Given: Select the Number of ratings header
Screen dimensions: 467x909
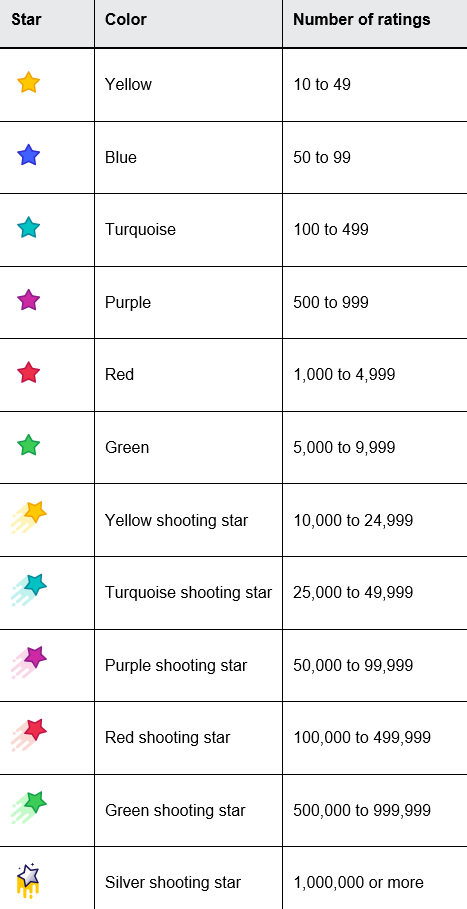Looking at the screenshot, I should coord(362,20).
